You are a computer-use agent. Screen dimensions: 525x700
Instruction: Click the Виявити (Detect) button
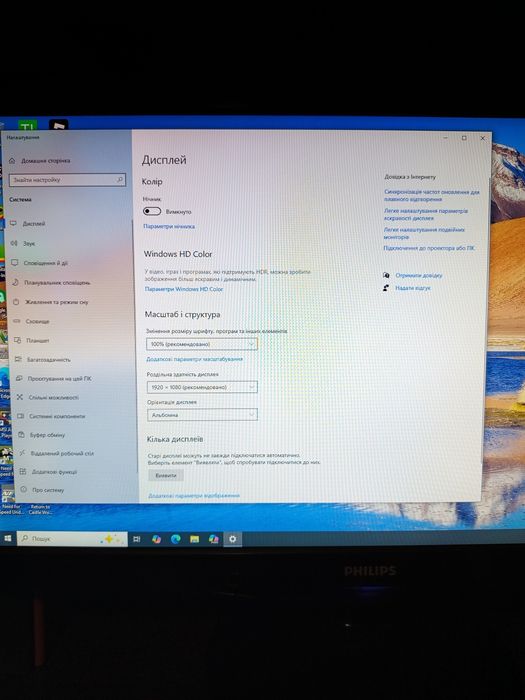(166, 475)
